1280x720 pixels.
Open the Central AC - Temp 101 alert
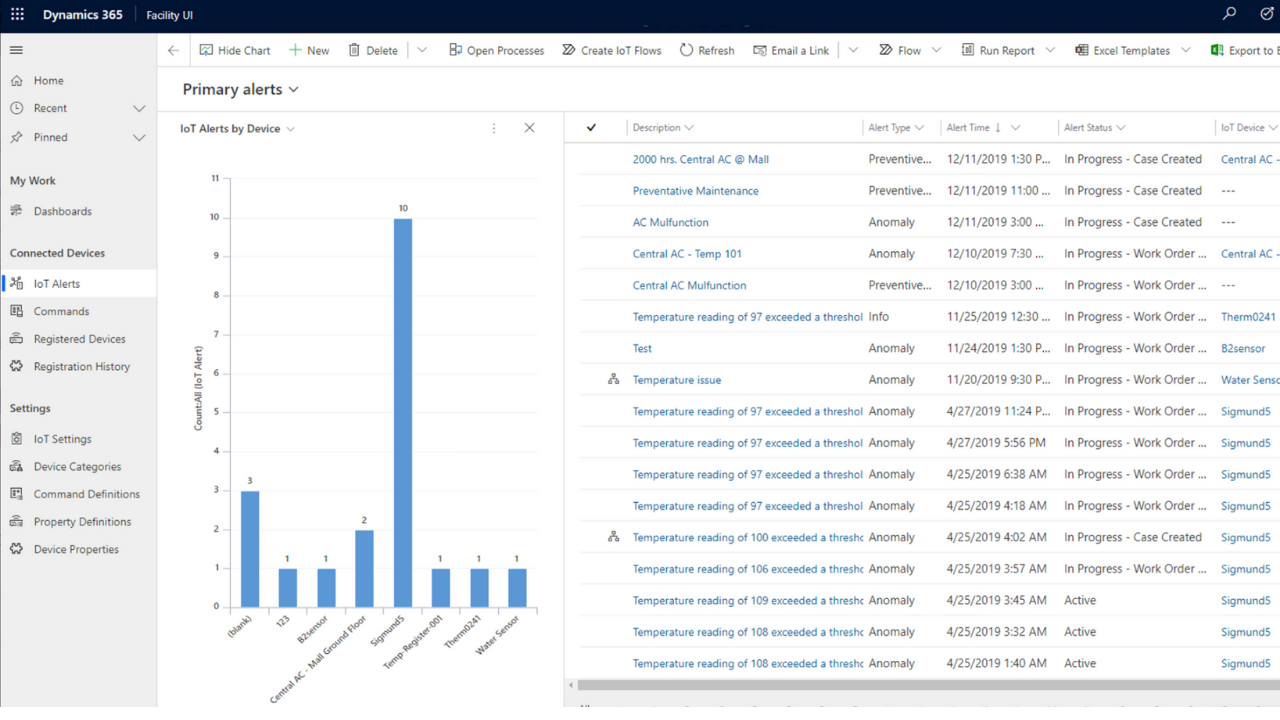coord(686,253)
